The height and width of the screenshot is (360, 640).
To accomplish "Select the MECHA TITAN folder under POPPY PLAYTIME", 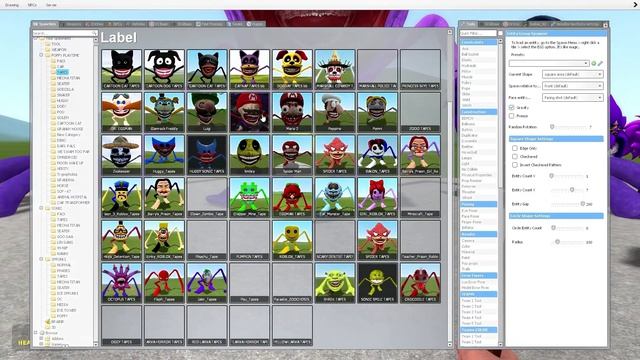I will 68,78.
